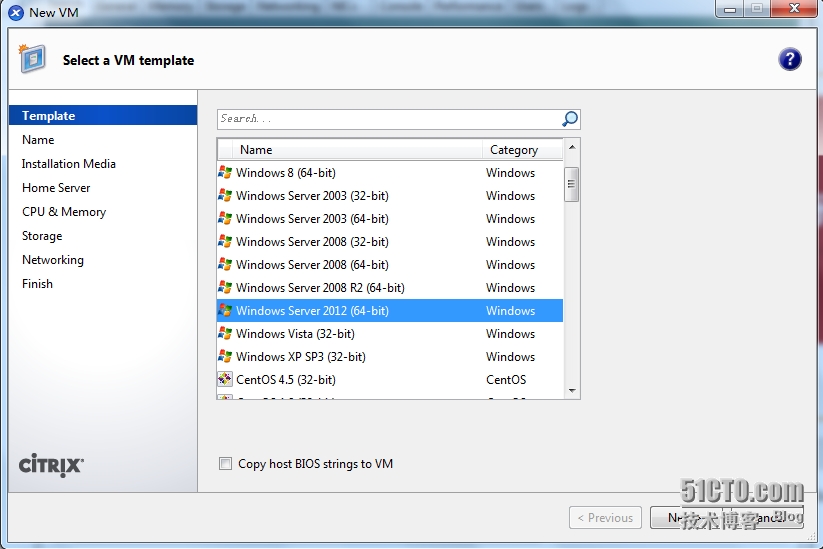Image resolution: width=823 pixels, height=549 pixels.
Task: Click the Windows Server 2003 (64-bit) icon
Action: [225, 218]
